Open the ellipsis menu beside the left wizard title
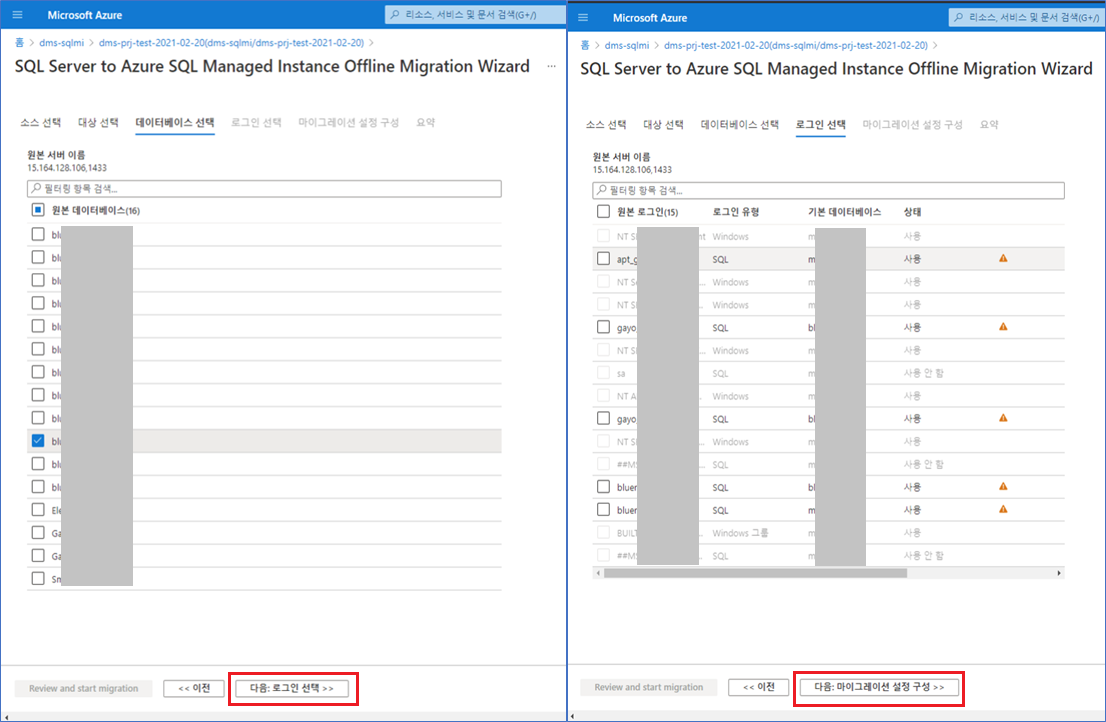Screen dimensions: 1106x722 (552, 66)
